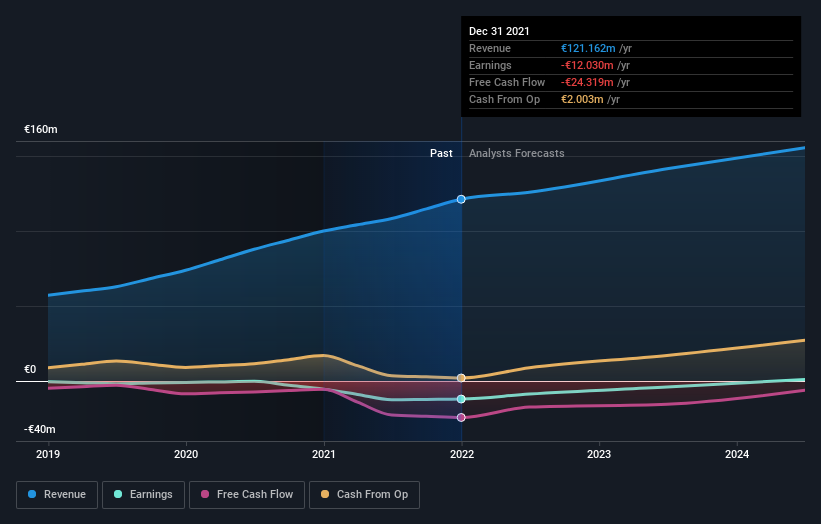
Task: Toggle the Earnings series legend button
Action: 143,495
